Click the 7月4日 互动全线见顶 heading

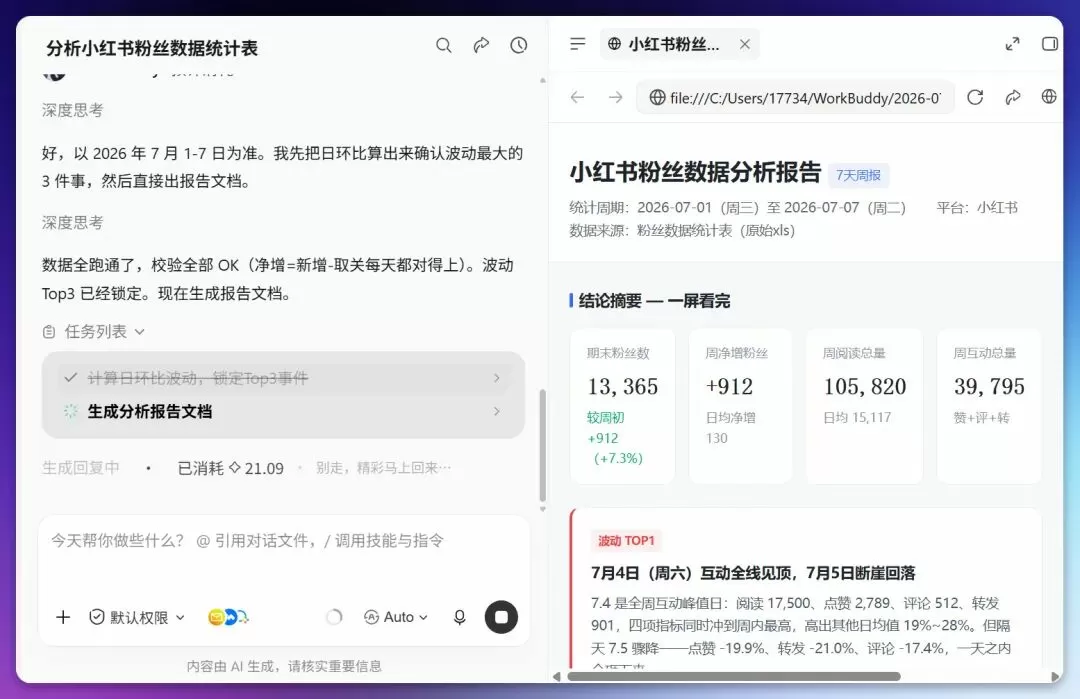pos(753,573)
